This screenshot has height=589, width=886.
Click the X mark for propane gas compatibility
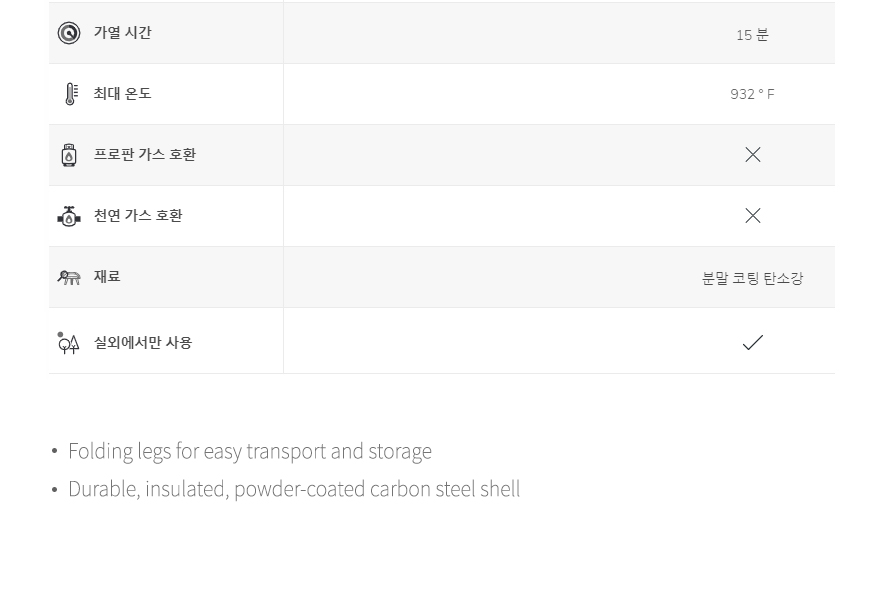pos(753,155)
